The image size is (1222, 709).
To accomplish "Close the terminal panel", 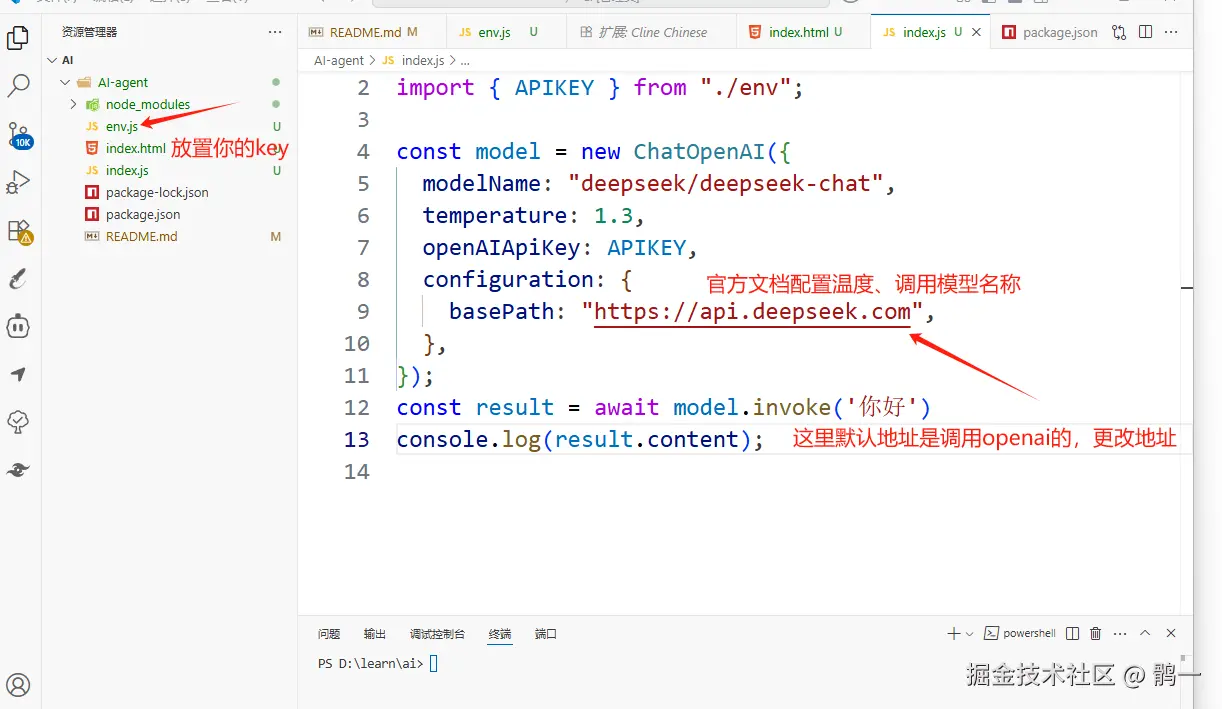I will [x=1171, y=634].
